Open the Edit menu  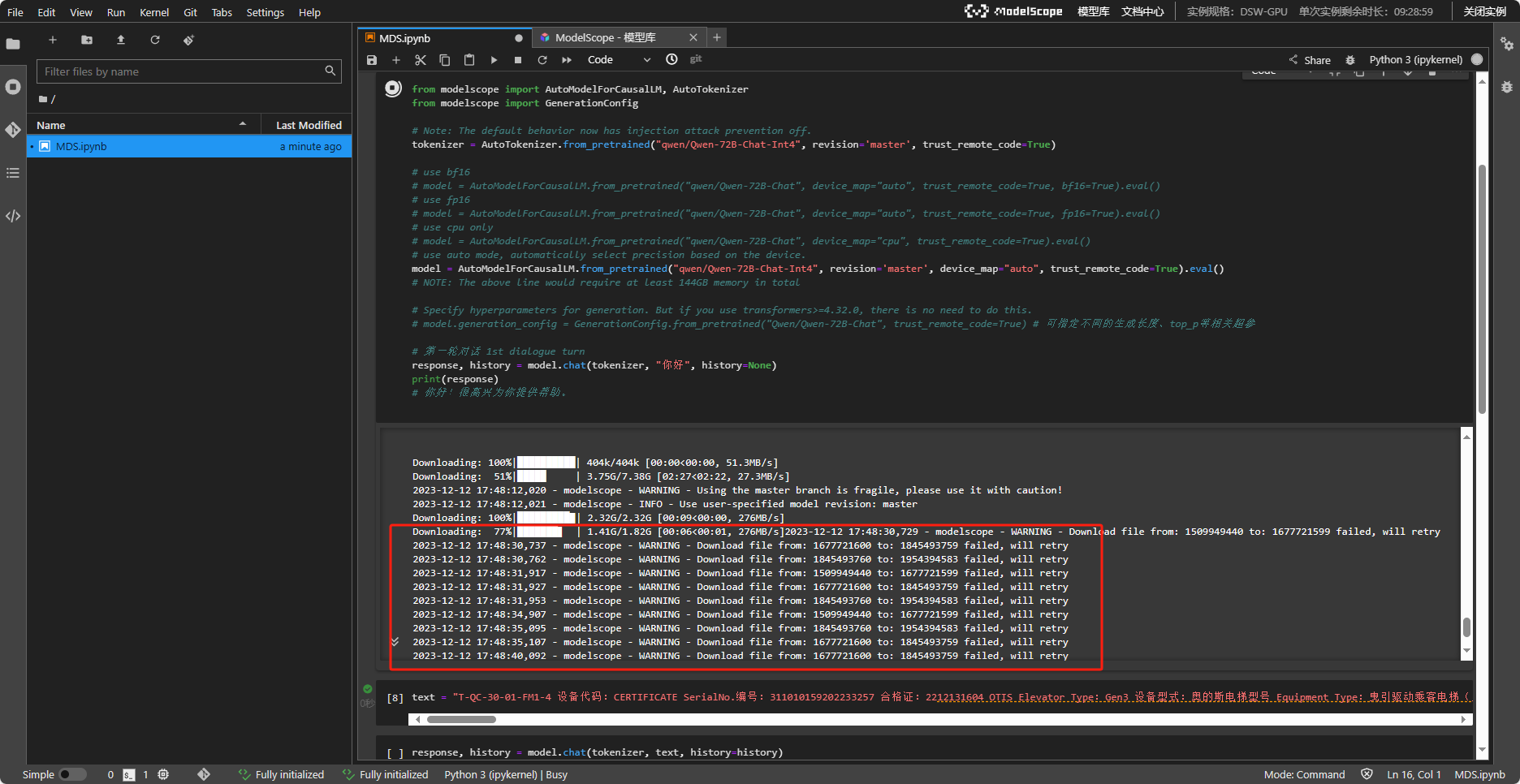click(x=46, y=12)
